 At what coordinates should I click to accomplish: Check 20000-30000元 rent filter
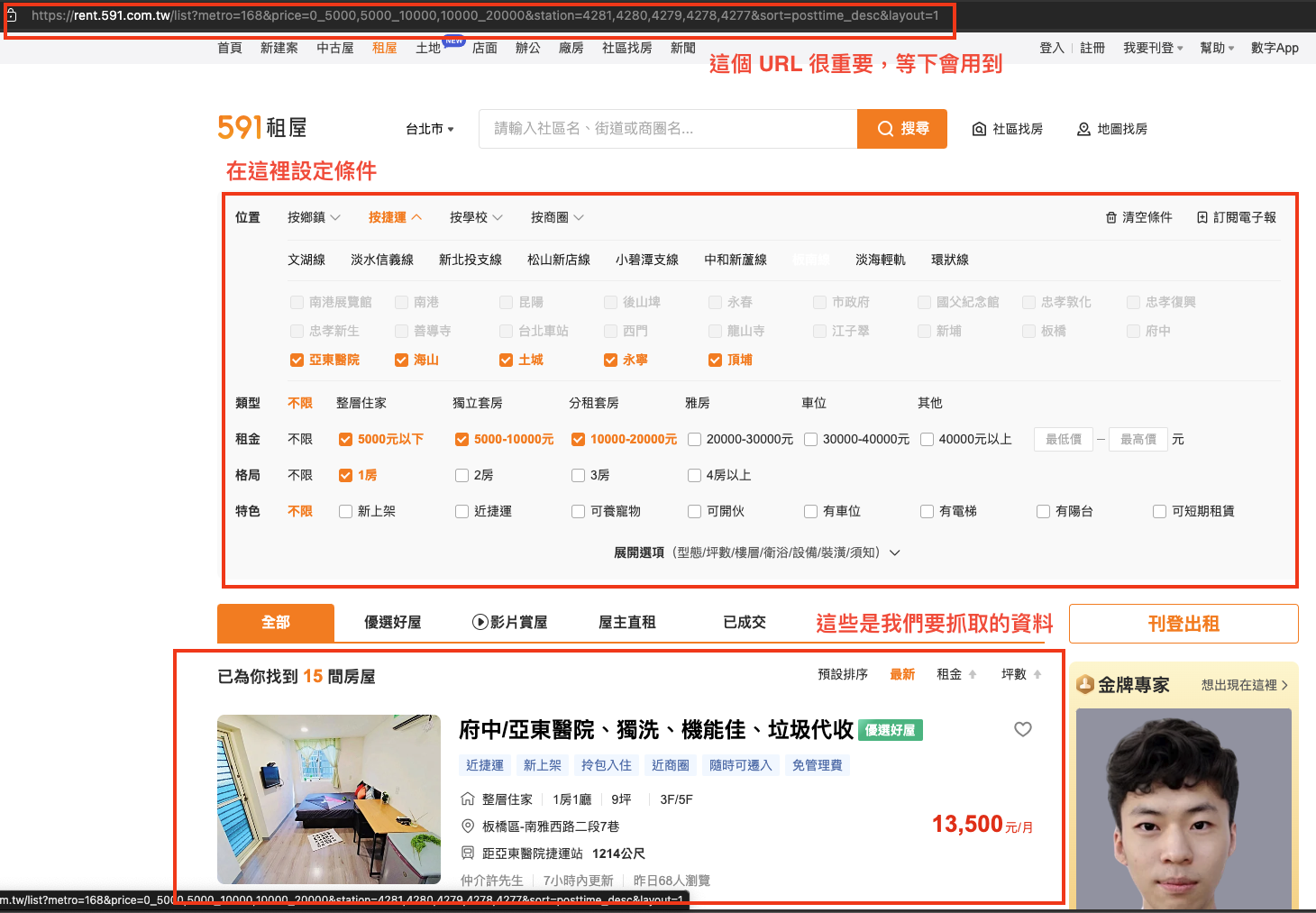coord(694,439)
